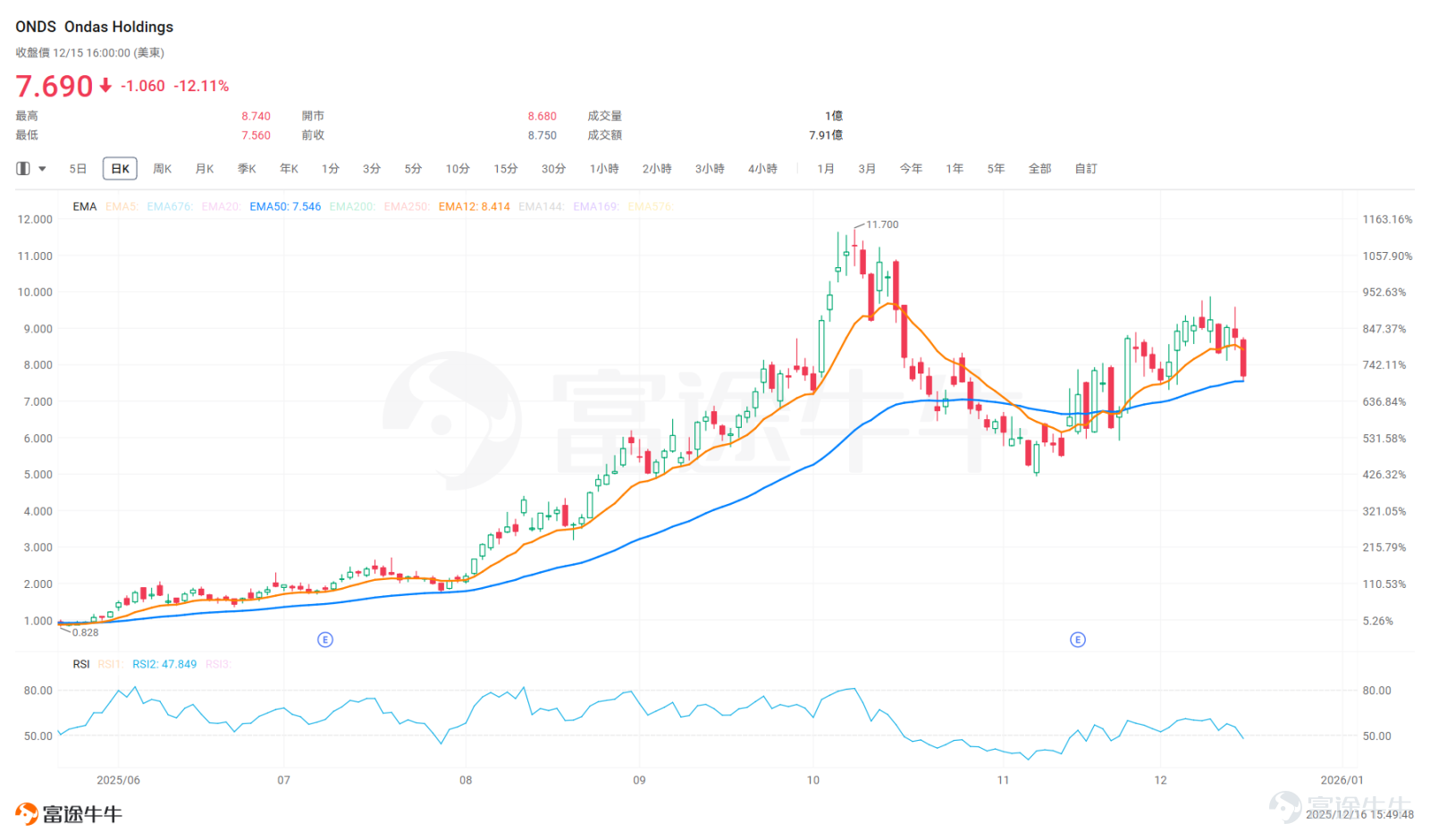Click the 11.700 peak price label

click(x=882, y=224)
